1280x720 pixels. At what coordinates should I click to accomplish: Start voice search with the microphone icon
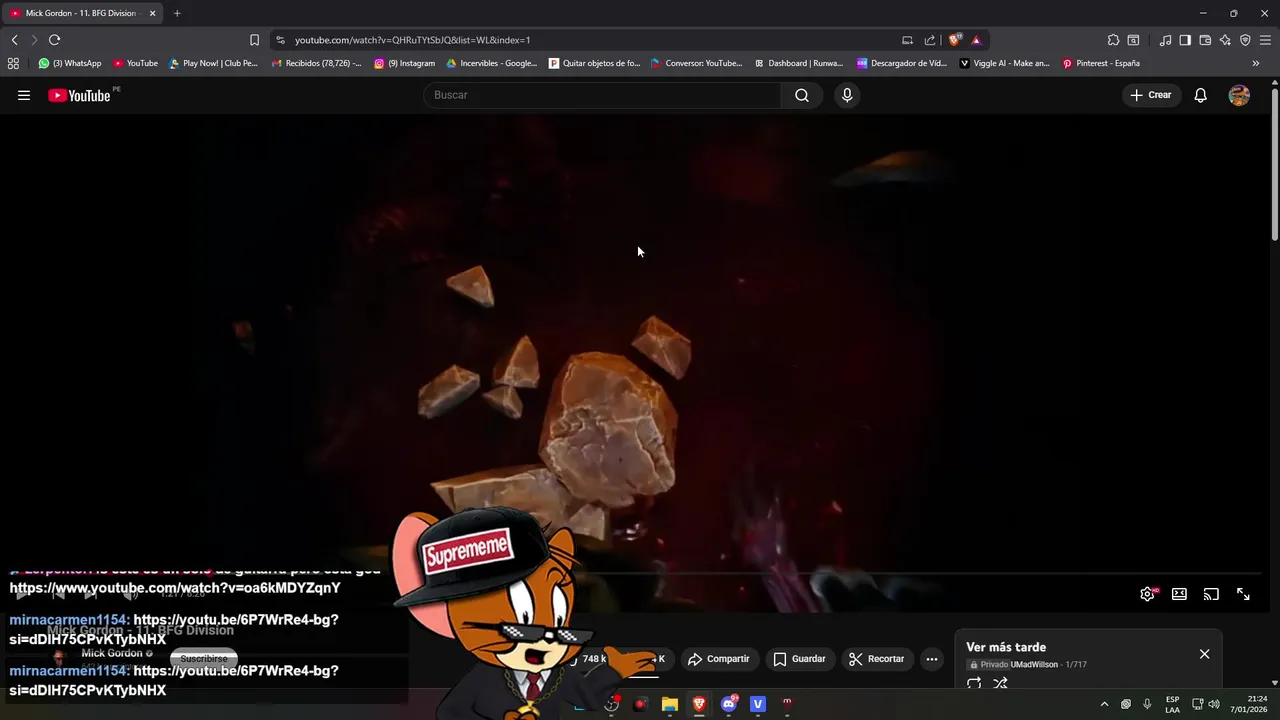pos(847,95)
